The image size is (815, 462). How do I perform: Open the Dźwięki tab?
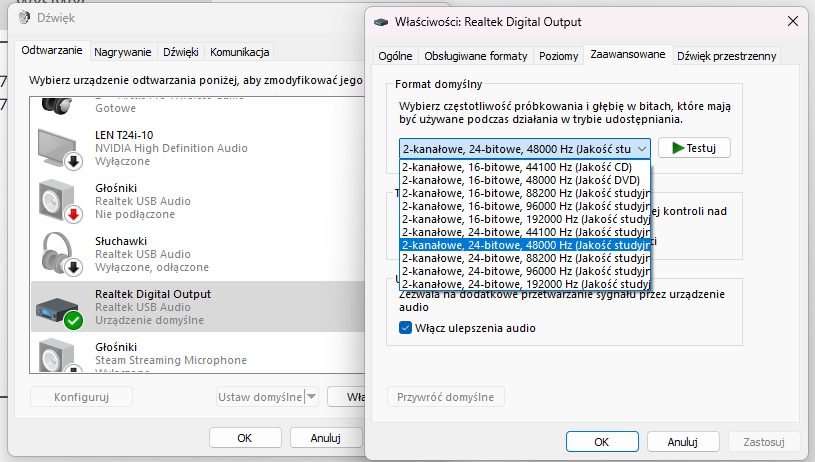[180, 52]
